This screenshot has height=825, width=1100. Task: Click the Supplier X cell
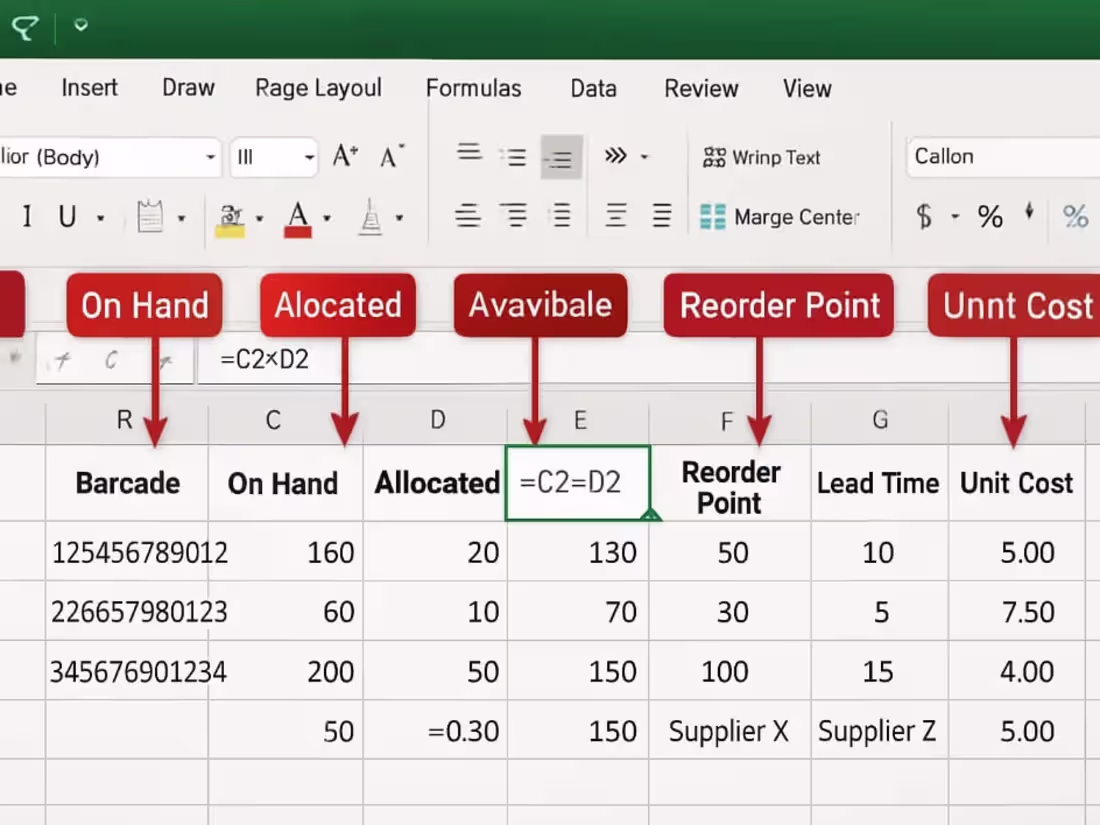click(730, 732)
